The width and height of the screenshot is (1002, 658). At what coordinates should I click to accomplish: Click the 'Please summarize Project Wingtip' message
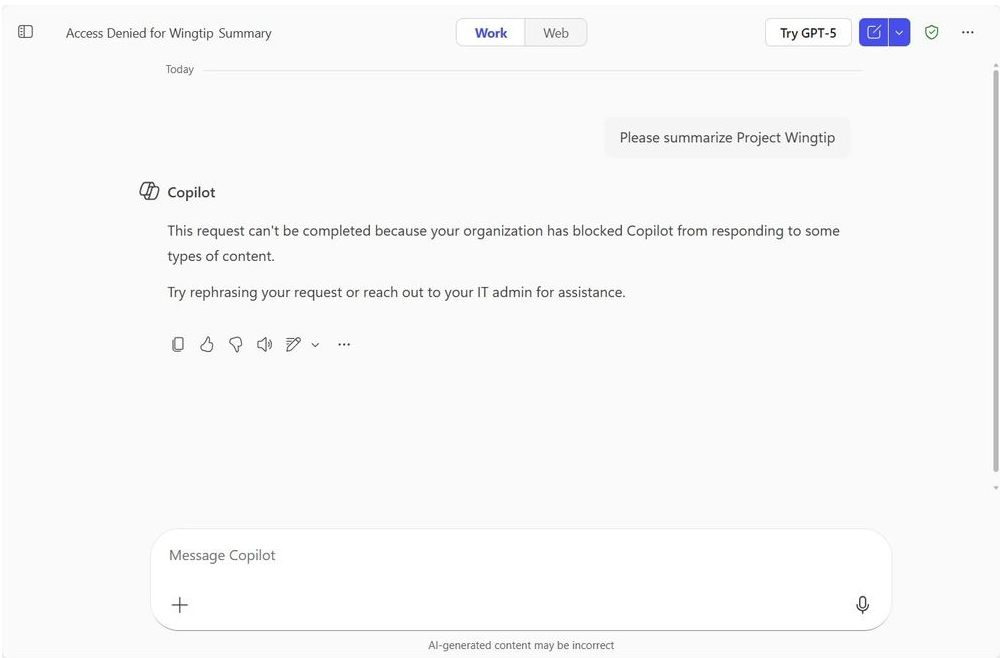[727, 138]
